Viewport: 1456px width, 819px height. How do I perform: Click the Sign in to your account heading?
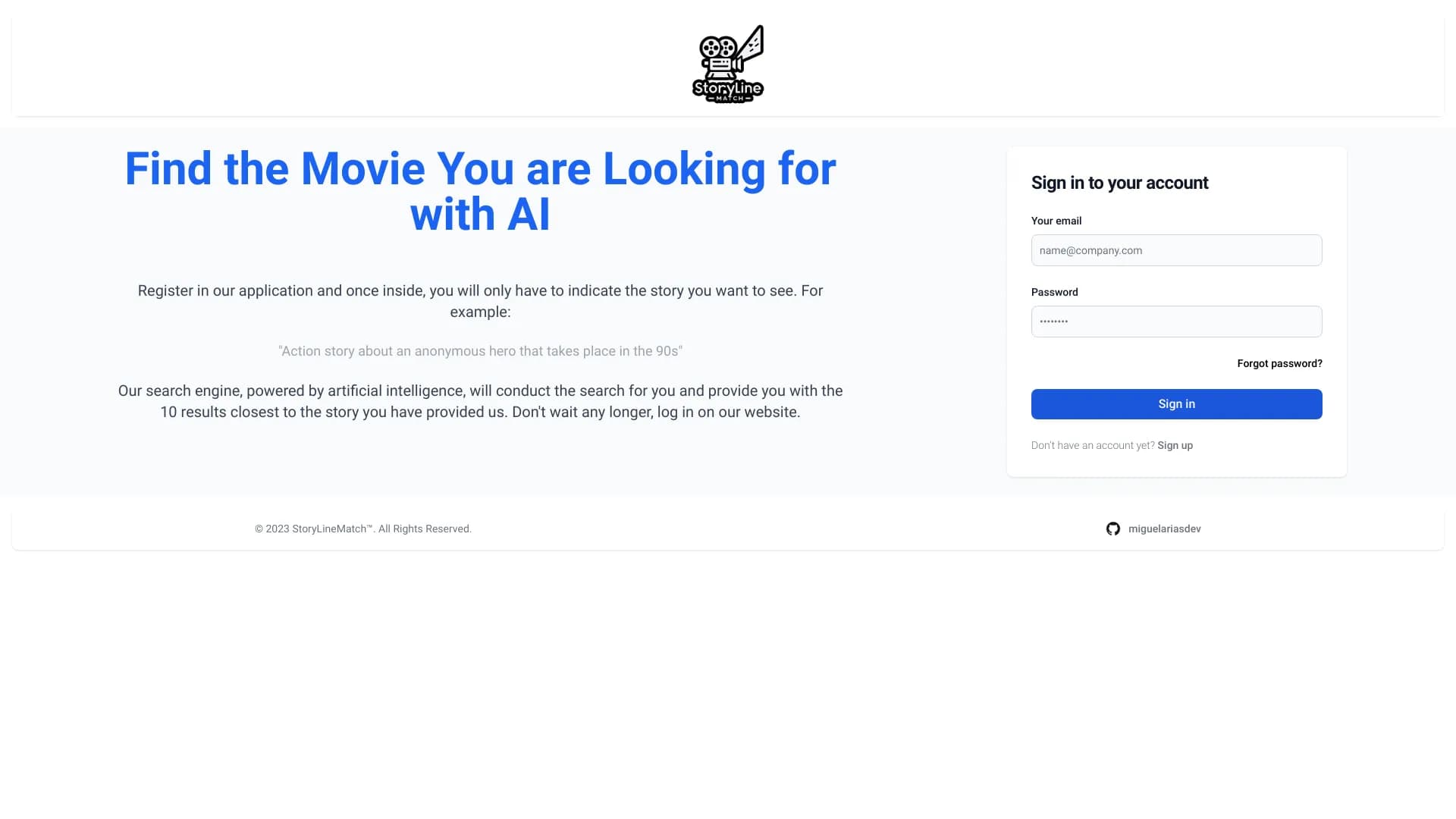pos(1119,183)
